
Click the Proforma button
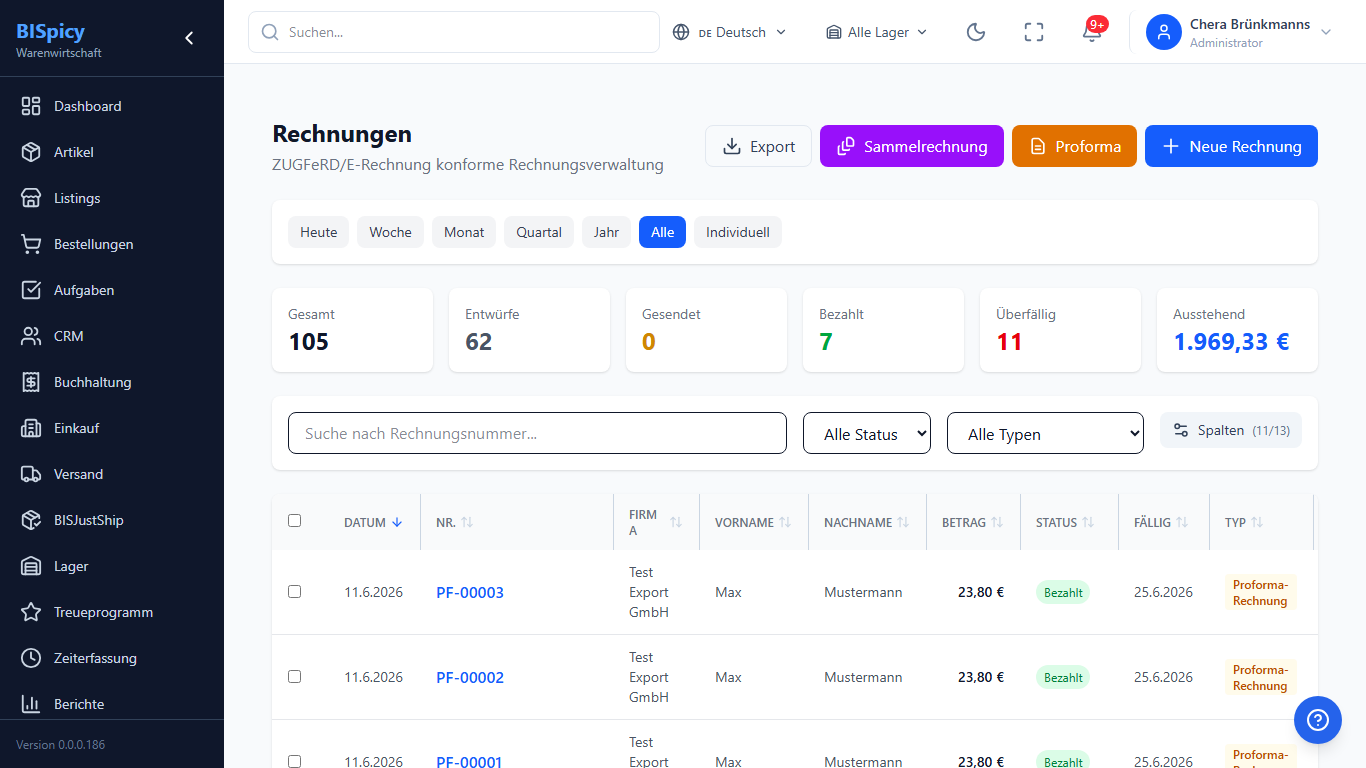point(1074,146)
